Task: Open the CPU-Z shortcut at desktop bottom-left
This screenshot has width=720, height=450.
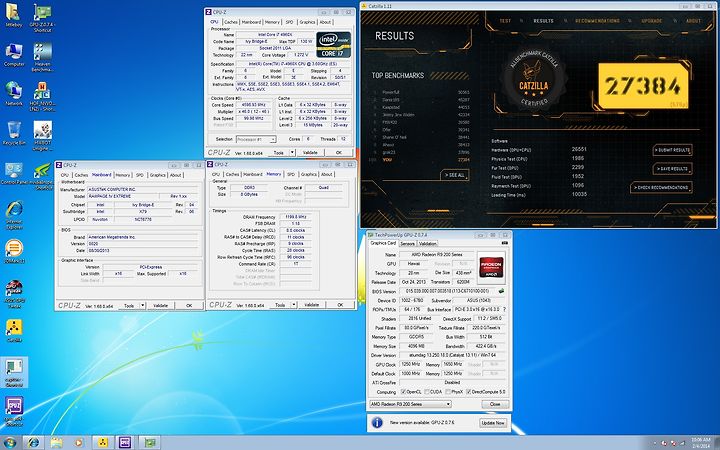Action: (x=14, y=411)
